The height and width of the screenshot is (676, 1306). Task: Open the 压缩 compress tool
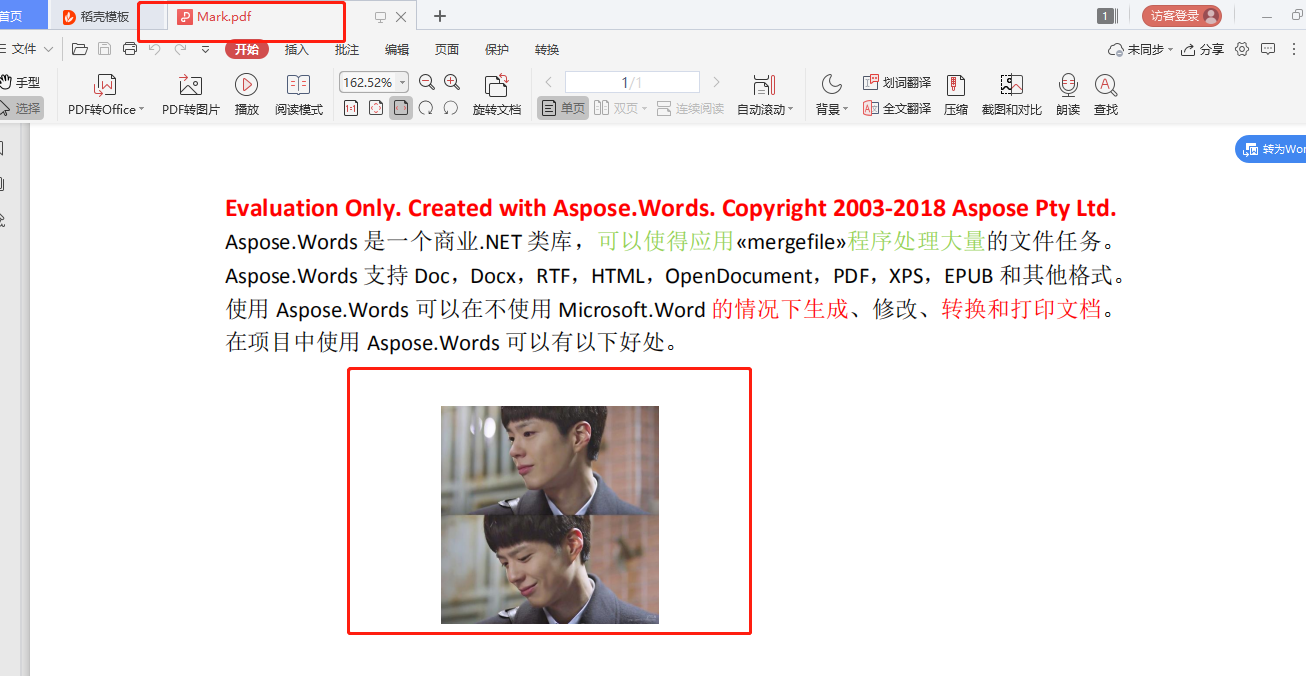(955, 95)
